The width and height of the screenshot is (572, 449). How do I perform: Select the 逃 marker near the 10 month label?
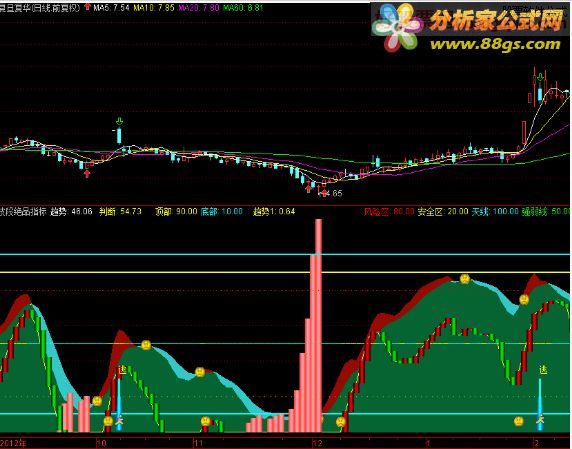point(122,370)
